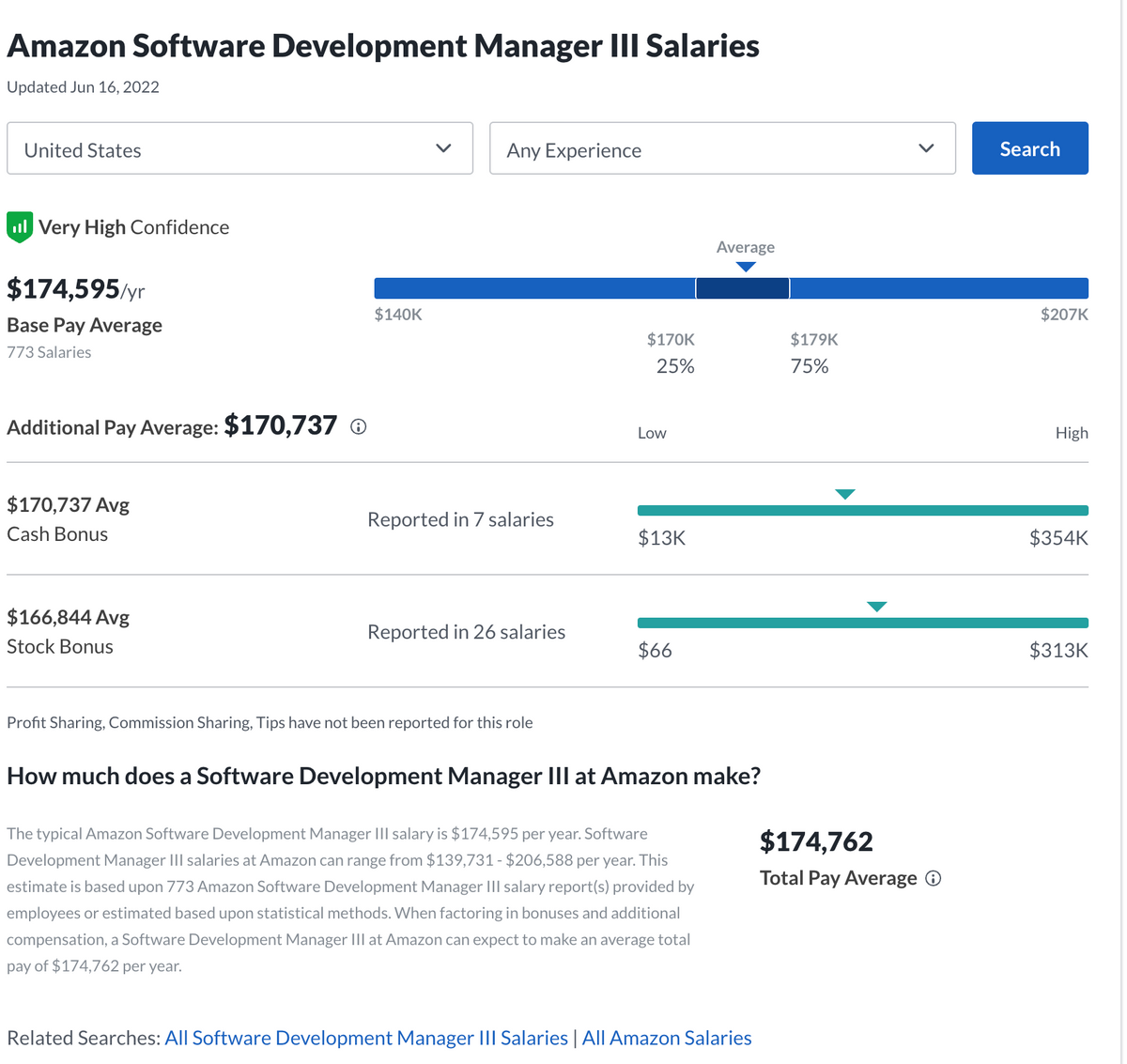
Task: Click the 773 Salaries text
Action: coord(49,352)
